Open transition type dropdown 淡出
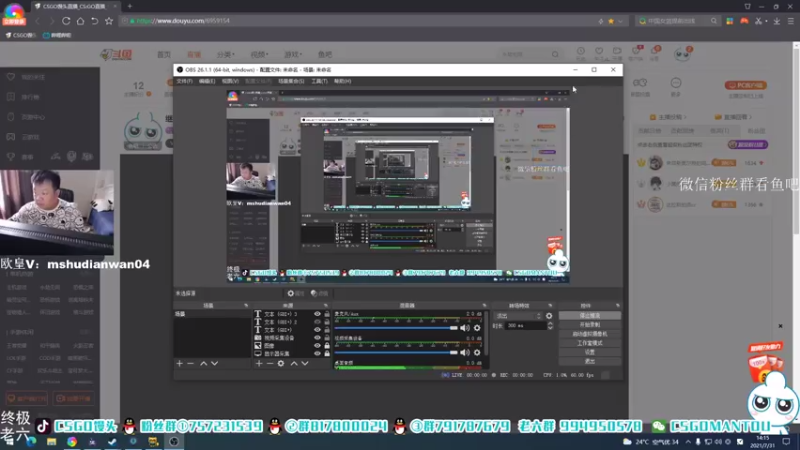 (518, 316)
